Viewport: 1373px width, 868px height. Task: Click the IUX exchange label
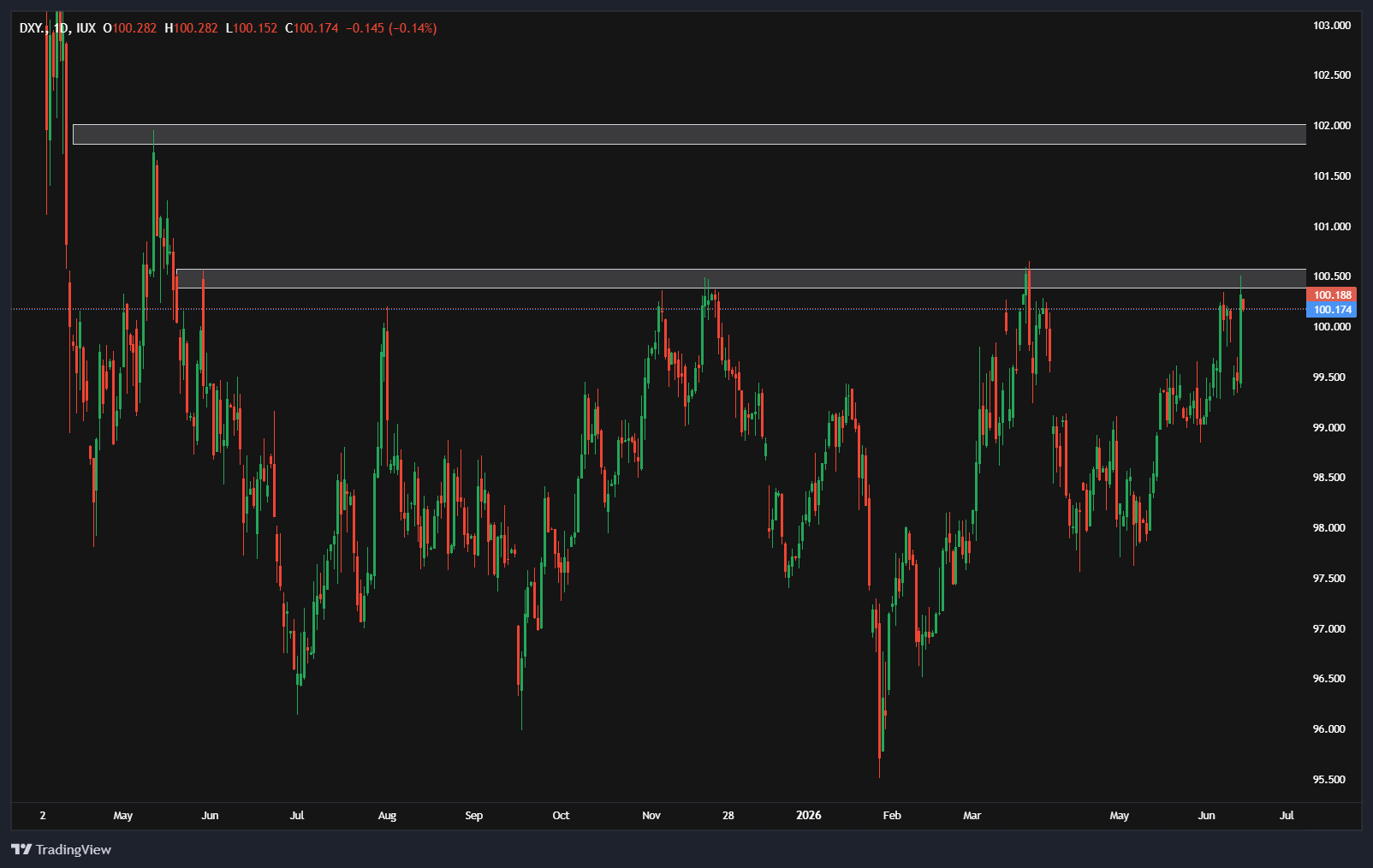coord(86,28)
